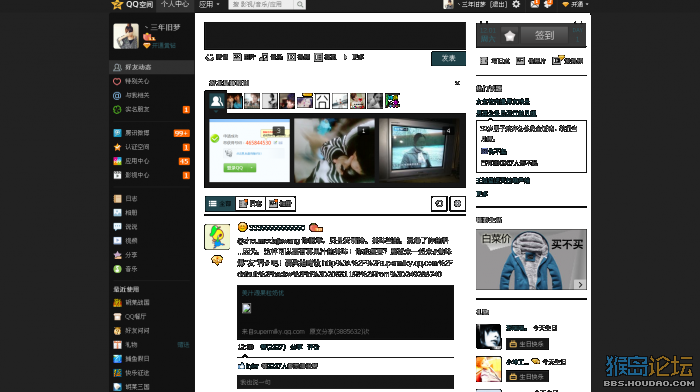
Task: Click the search magnifier icon
Action: pyautogui.click(x=300, y=4)
